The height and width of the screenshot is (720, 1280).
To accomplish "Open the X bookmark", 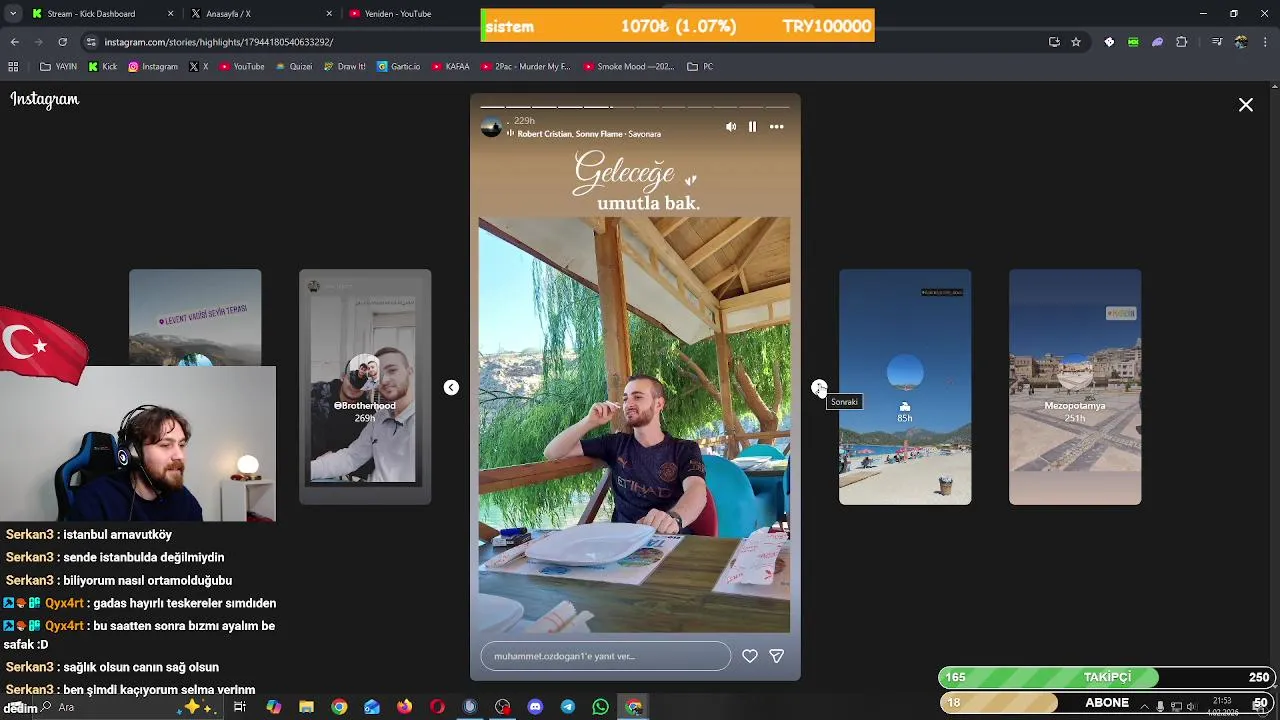I will pos(199,67).
